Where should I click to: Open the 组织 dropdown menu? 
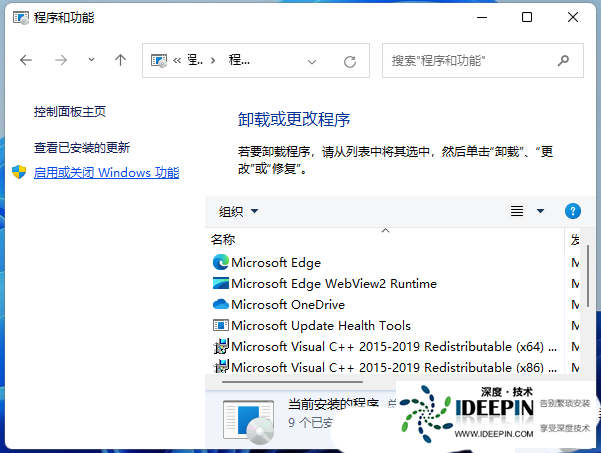click(x=238, y=211)
